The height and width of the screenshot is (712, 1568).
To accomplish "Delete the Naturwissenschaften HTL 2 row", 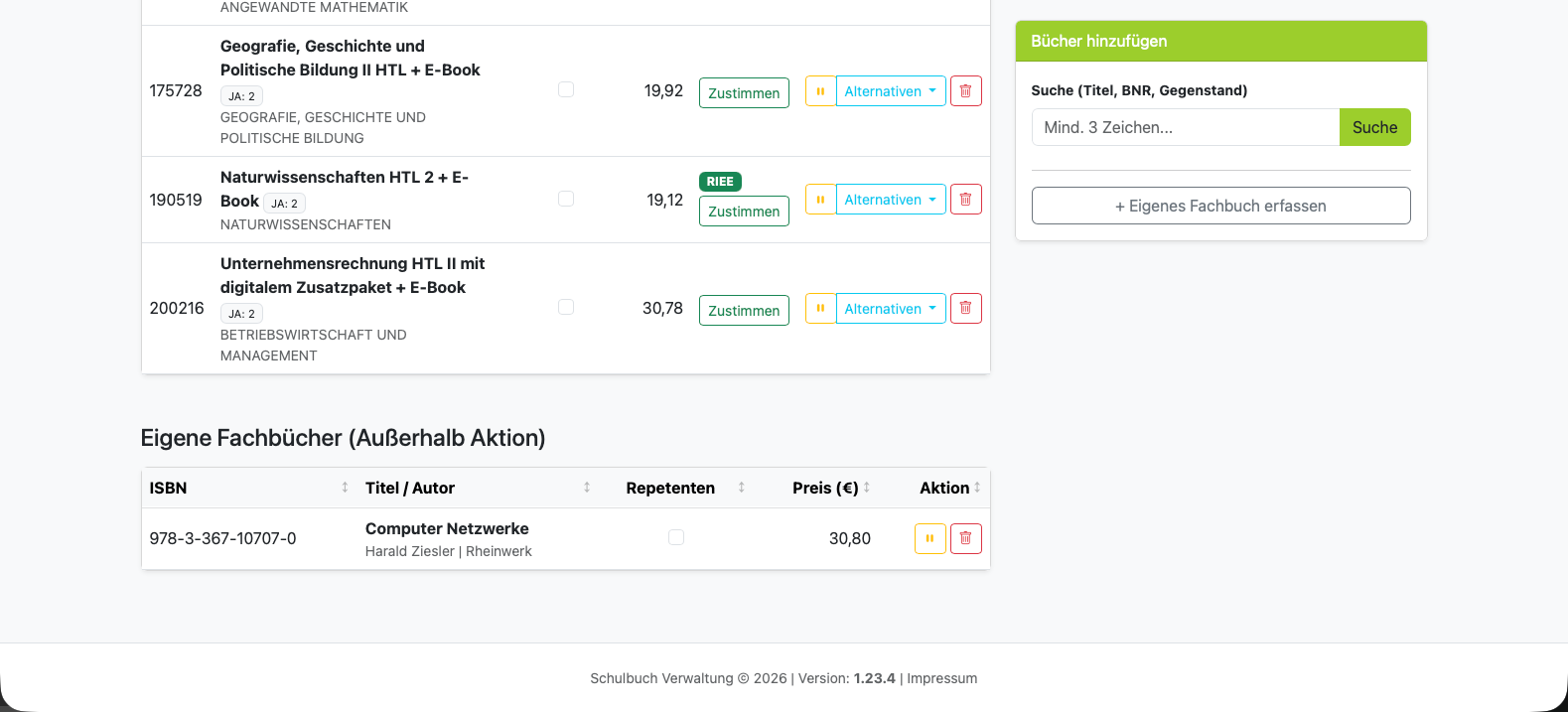I will coord(965,200).
